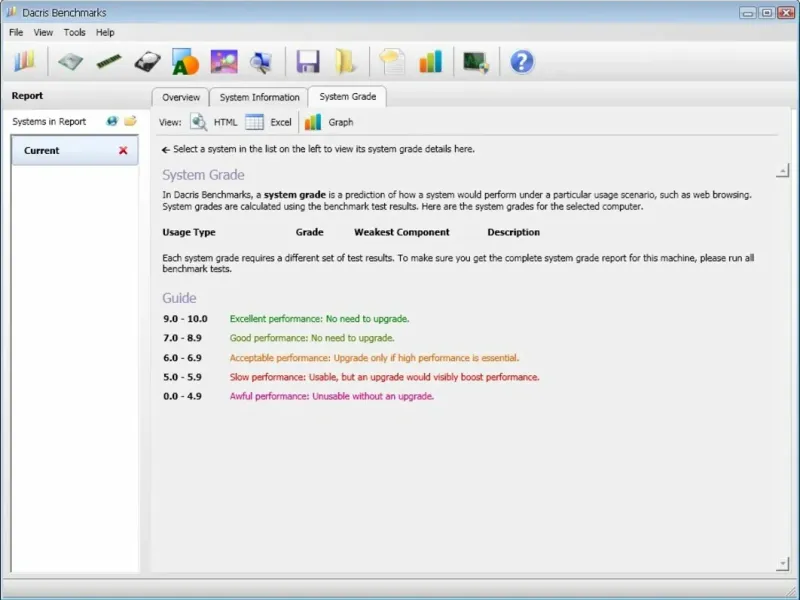Click the Excel spreadsheet grid icon
800x600 pixels.
[x=254, y=122]
